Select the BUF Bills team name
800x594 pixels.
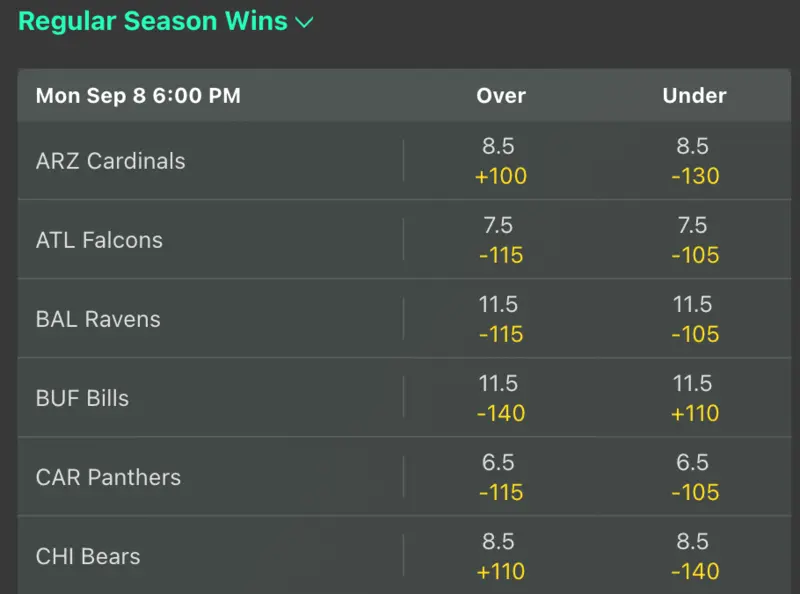[82, 398]
